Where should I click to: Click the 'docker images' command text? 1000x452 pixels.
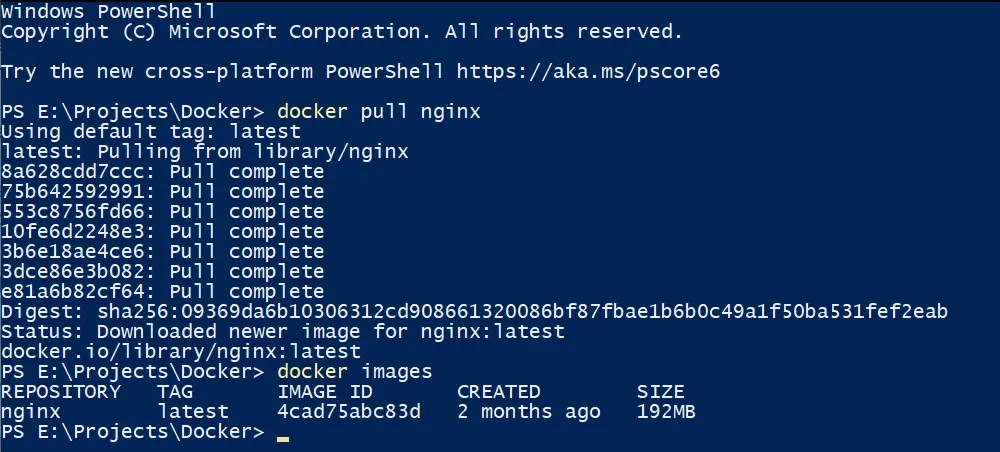(355, 372)
